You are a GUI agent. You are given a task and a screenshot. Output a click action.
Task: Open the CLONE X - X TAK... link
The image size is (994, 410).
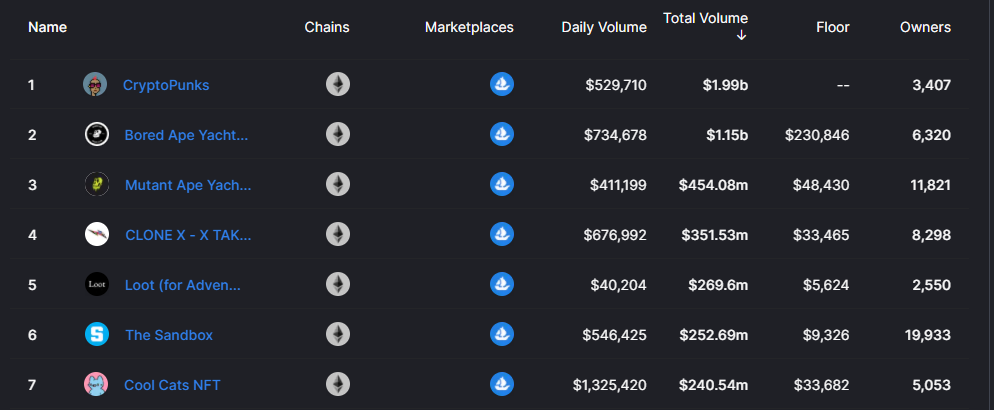click(188, 235)
